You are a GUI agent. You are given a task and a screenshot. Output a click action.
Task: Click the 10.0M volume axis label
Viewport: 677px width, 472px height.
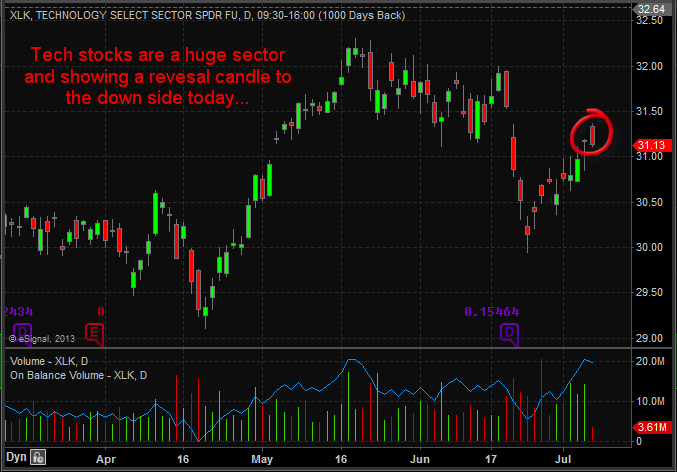[x=650, y=401]
